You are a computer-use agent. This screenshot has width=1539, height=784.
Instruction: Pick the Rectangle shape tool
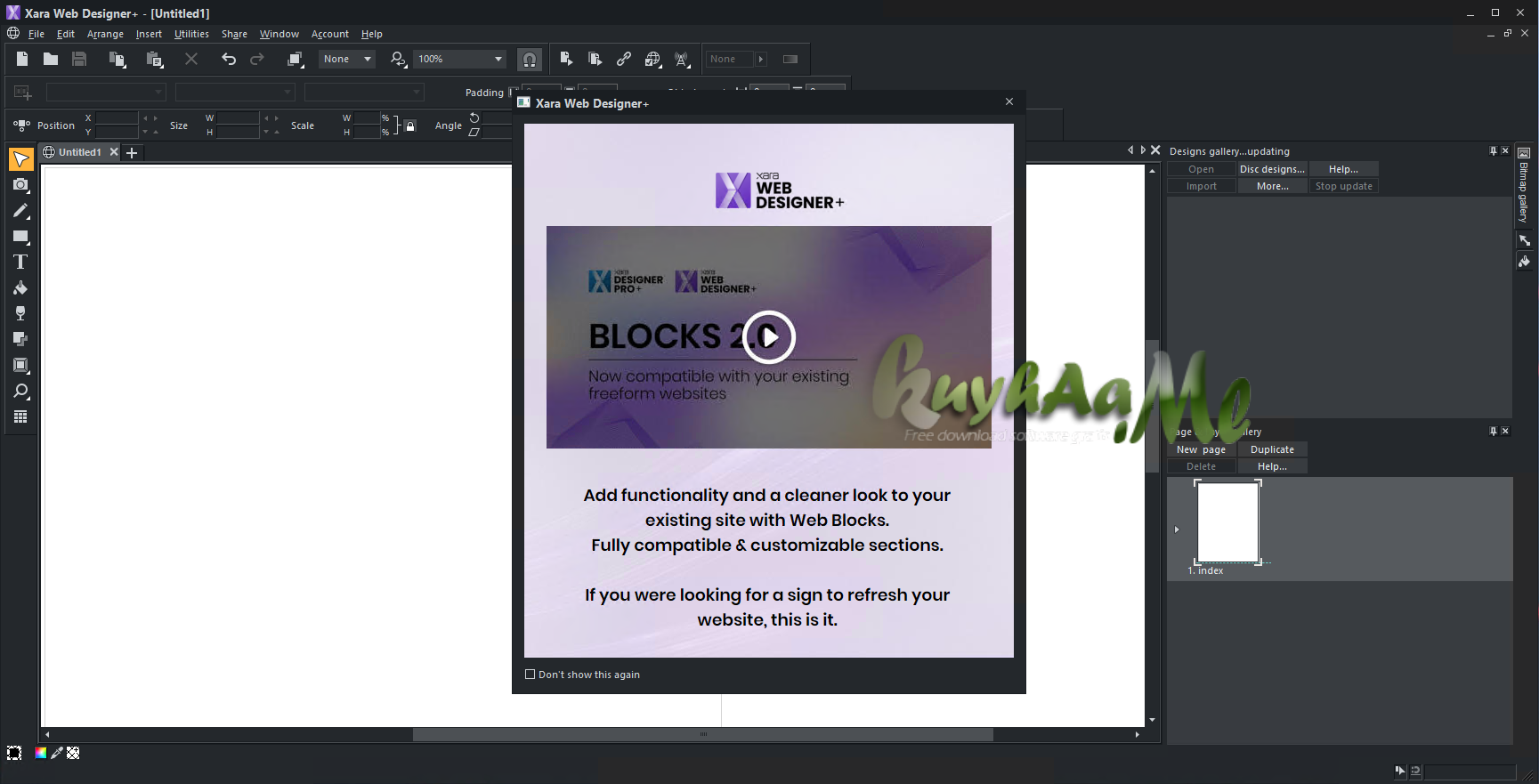click(20, 237)
